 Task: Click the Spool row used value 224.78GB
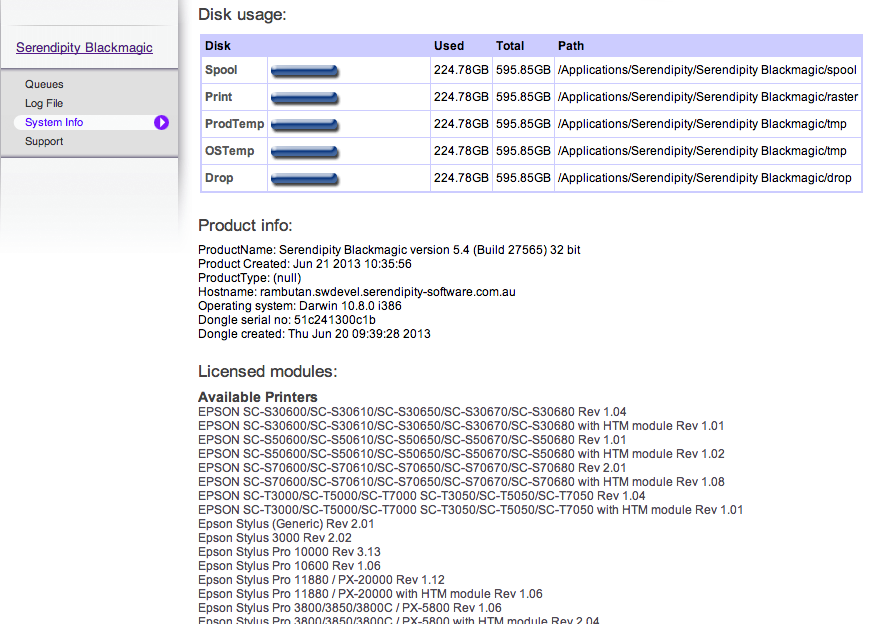click(x=461, y=70)
